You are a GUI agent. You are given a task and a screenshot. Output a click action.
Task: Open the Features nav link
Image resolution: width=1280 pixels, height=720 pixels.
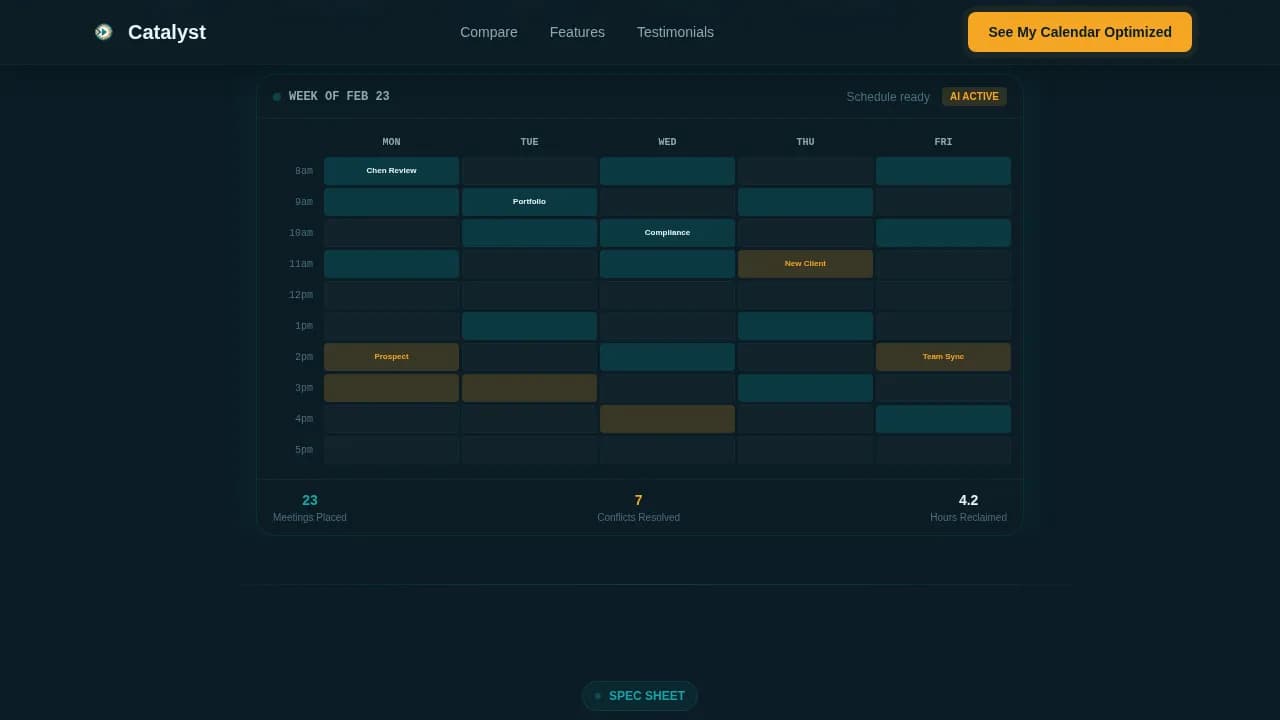coord(577,32)
